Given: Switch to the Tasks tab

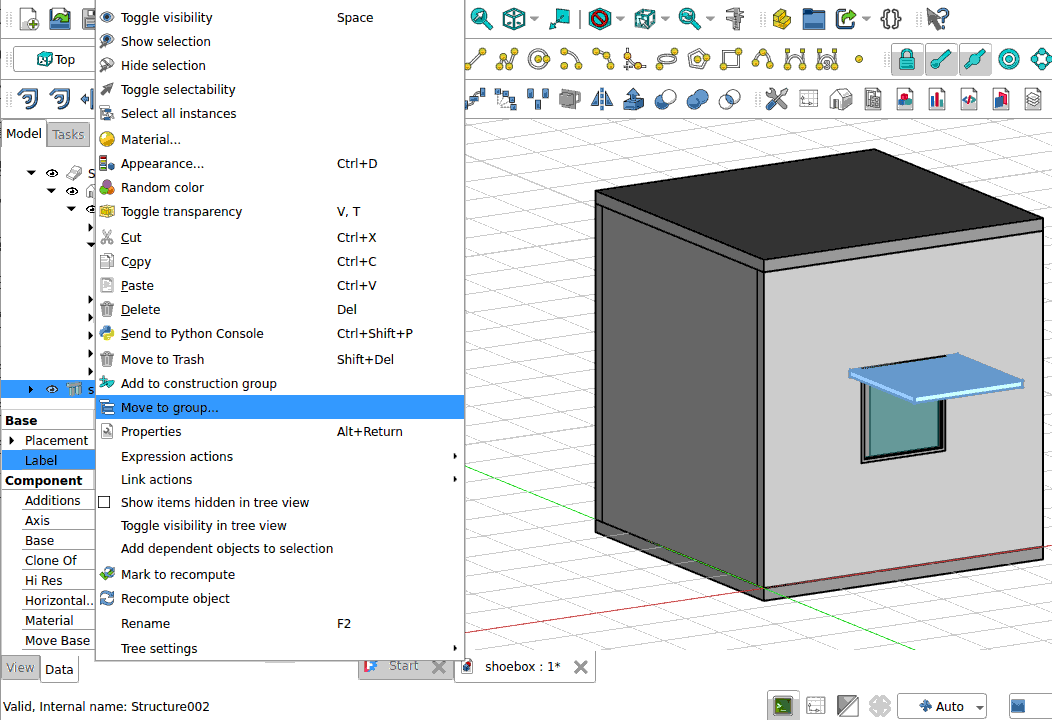Looking at the screenshot, I should [x=68, y=134].
